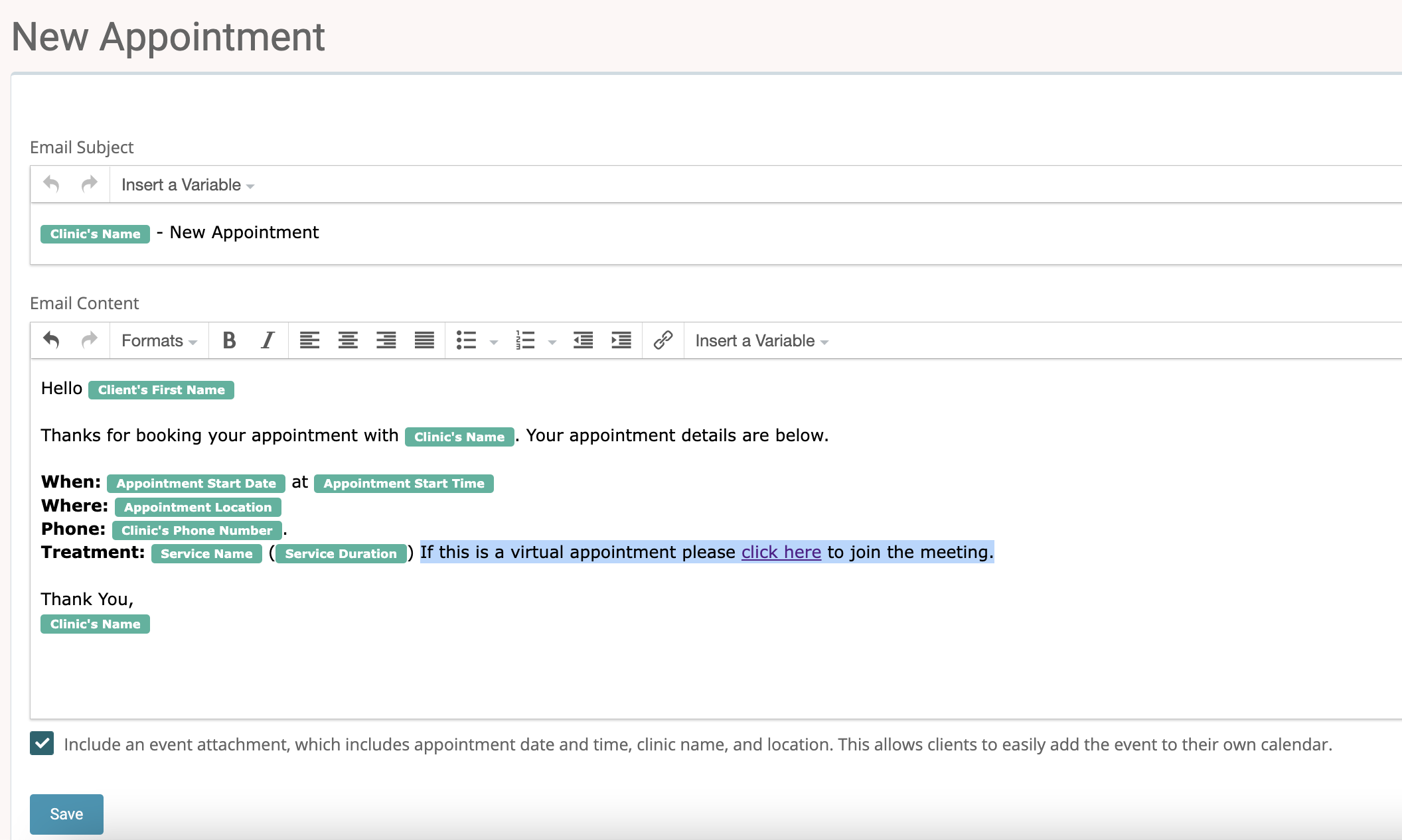Center align the email content text
Viewport: 1402px width, 840px height.
pyautogui.click(x=348, y=340)
